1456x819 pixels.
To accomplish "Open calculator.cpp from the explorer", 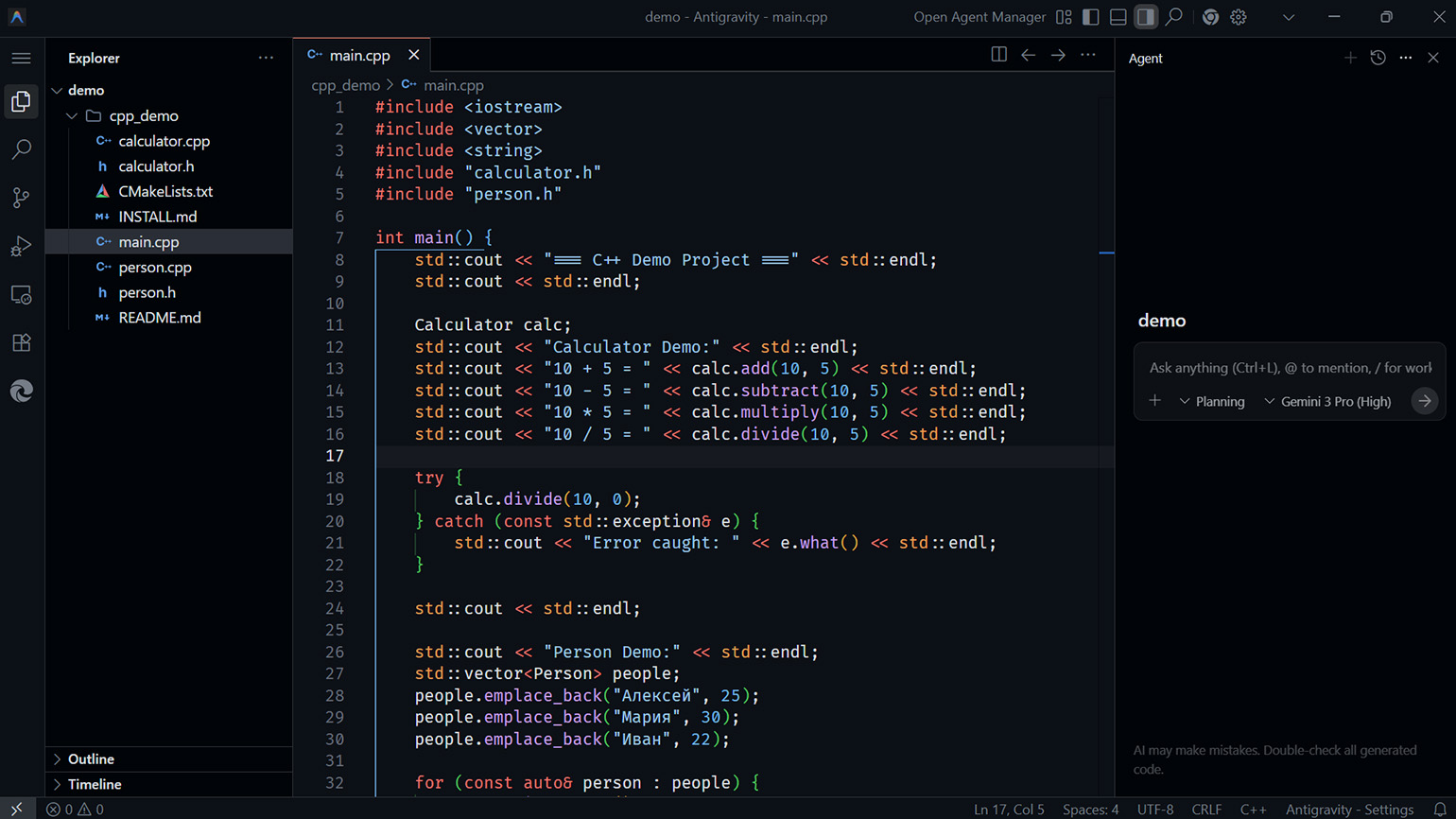I will [164, 141].
